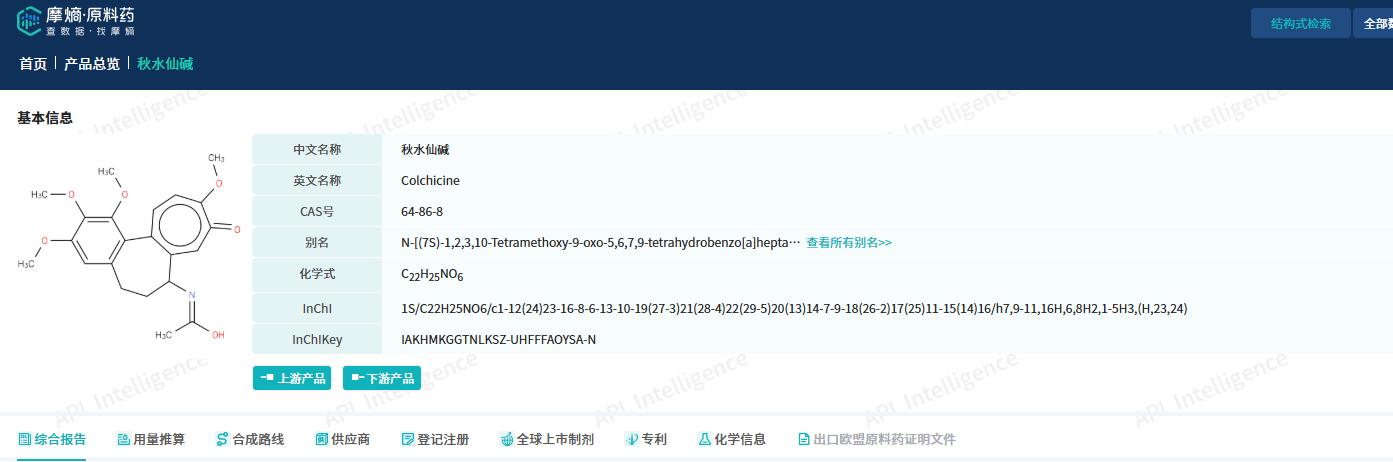Click the 登记注册 tab icon
The height and width of the screenshot is (462, 1393).
pyautogui.click(x=407, y=440)
